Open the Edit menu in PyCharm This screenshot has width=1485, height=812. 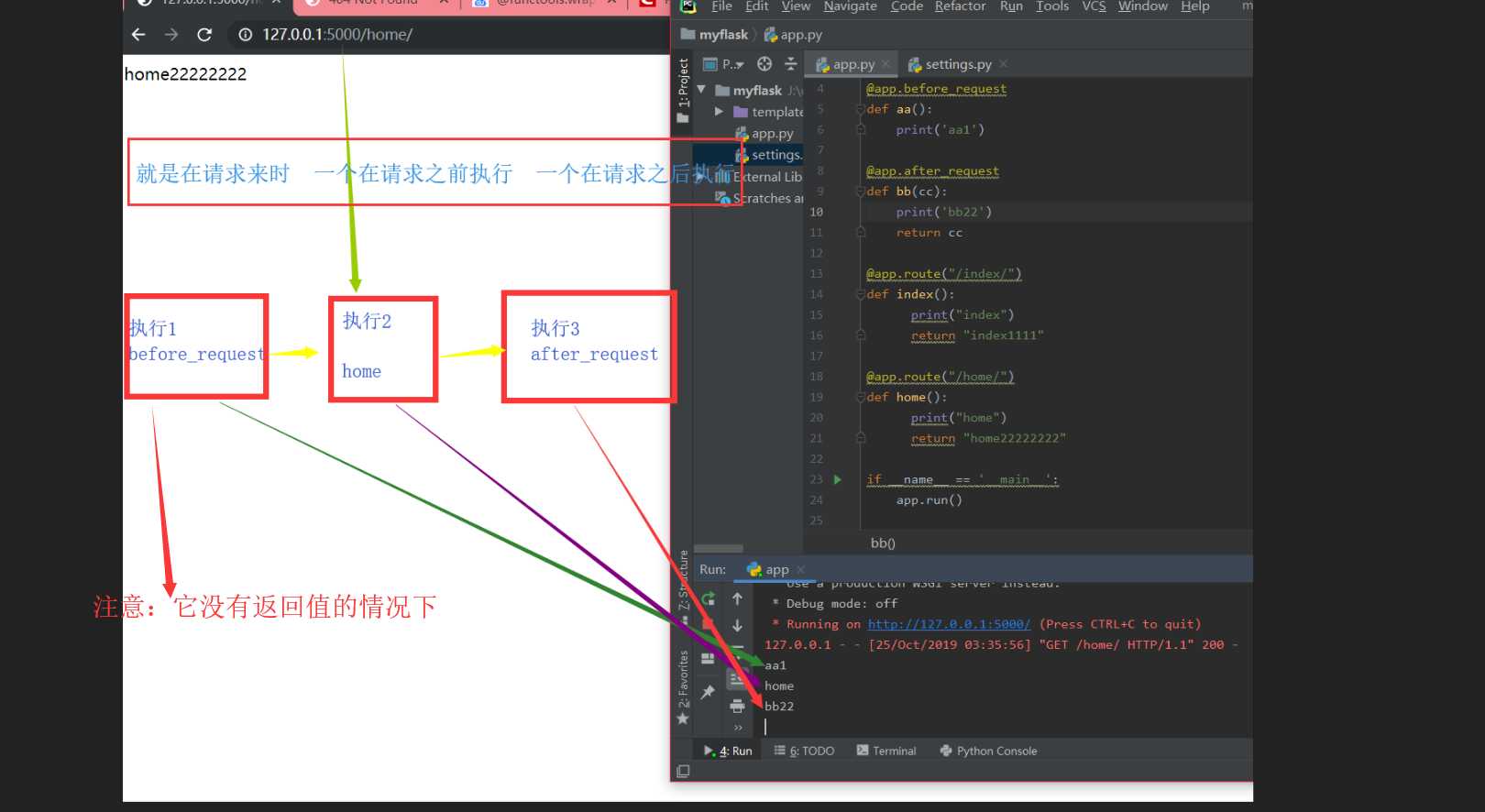pos(757,6)
